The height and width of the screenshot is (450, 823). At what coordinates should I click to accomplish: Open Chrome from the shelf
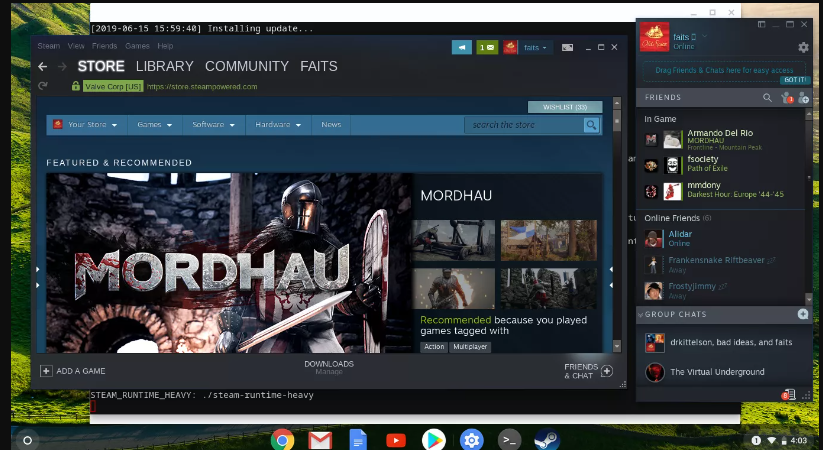point(282,440)
